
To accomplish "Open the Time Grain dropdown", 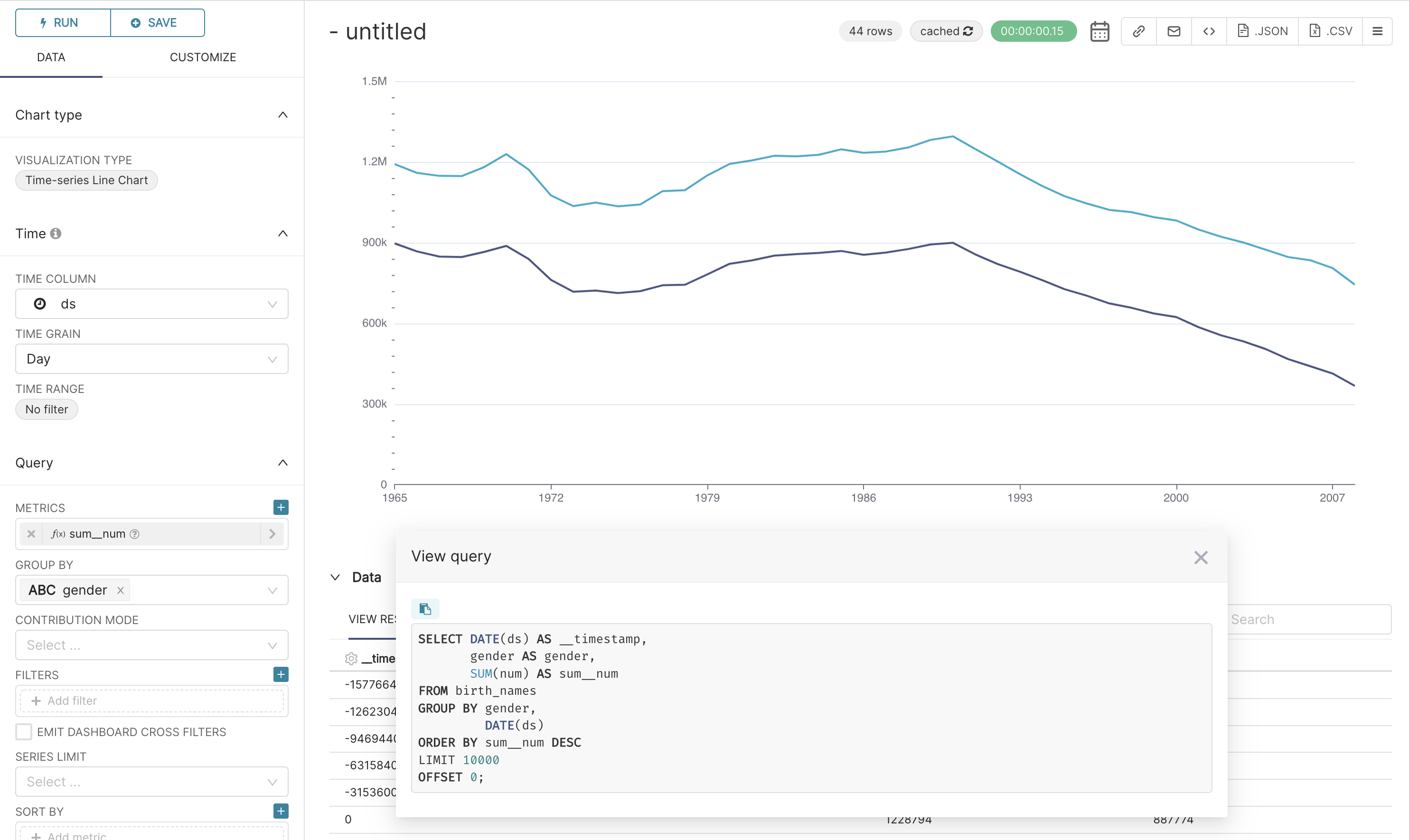I will (x=150, y=359).
